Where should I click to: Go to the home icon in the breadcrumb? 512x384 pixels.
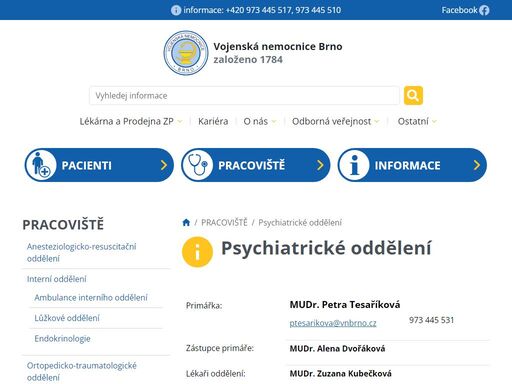186,222
